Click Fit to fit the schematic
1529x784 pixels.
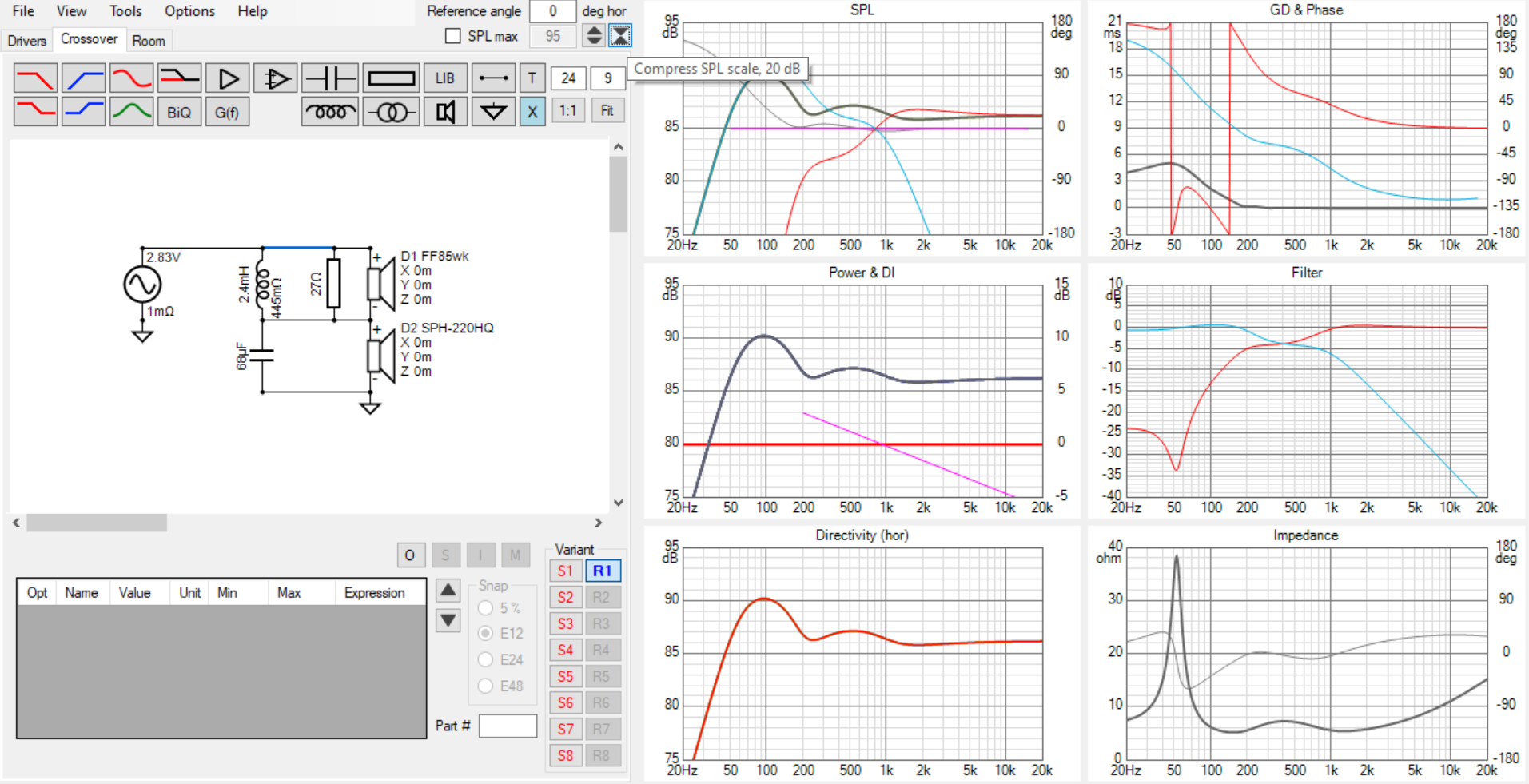coord(607,110)
